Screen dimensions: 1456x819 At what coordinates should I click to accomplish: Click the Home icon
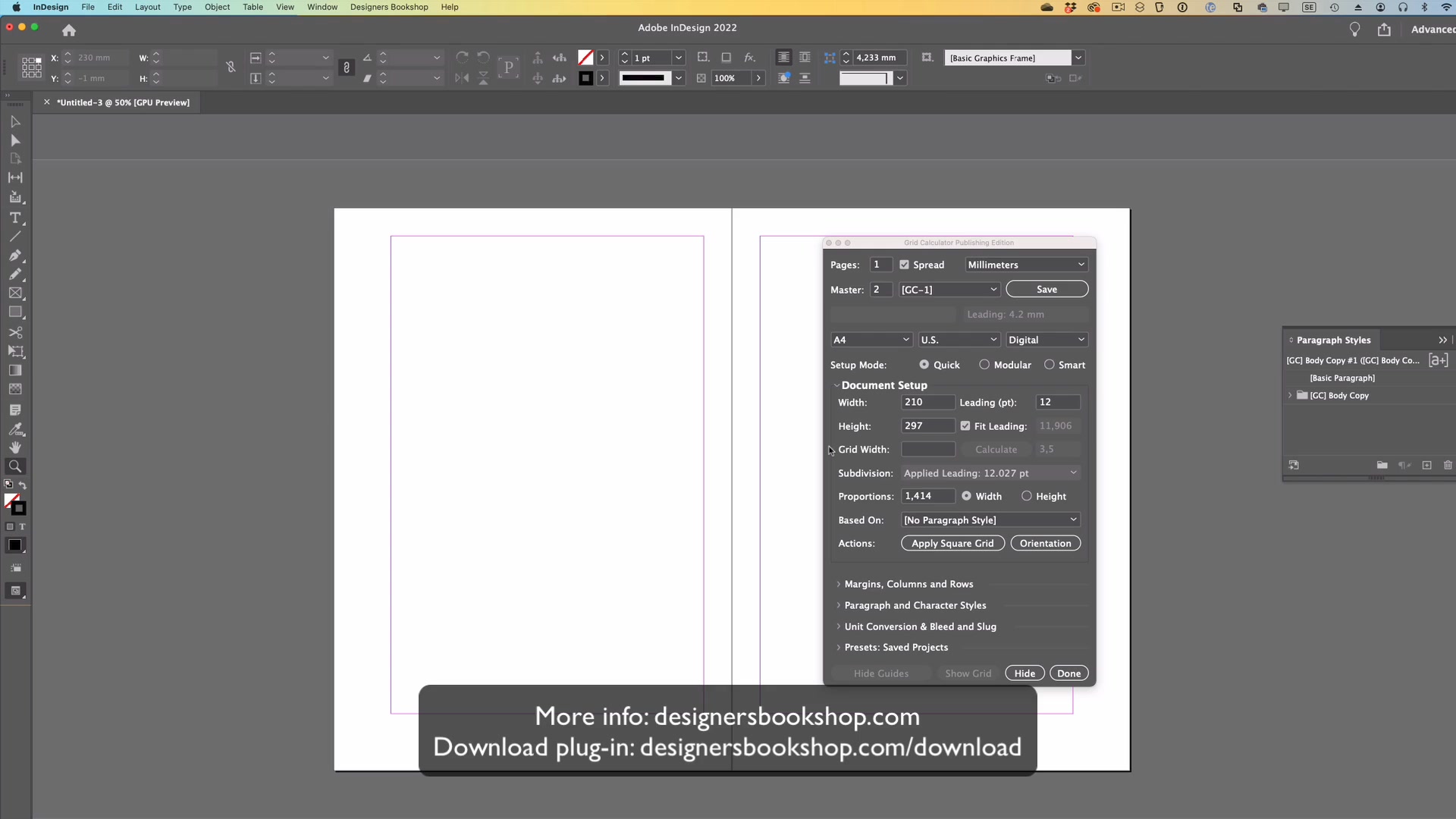69,30
